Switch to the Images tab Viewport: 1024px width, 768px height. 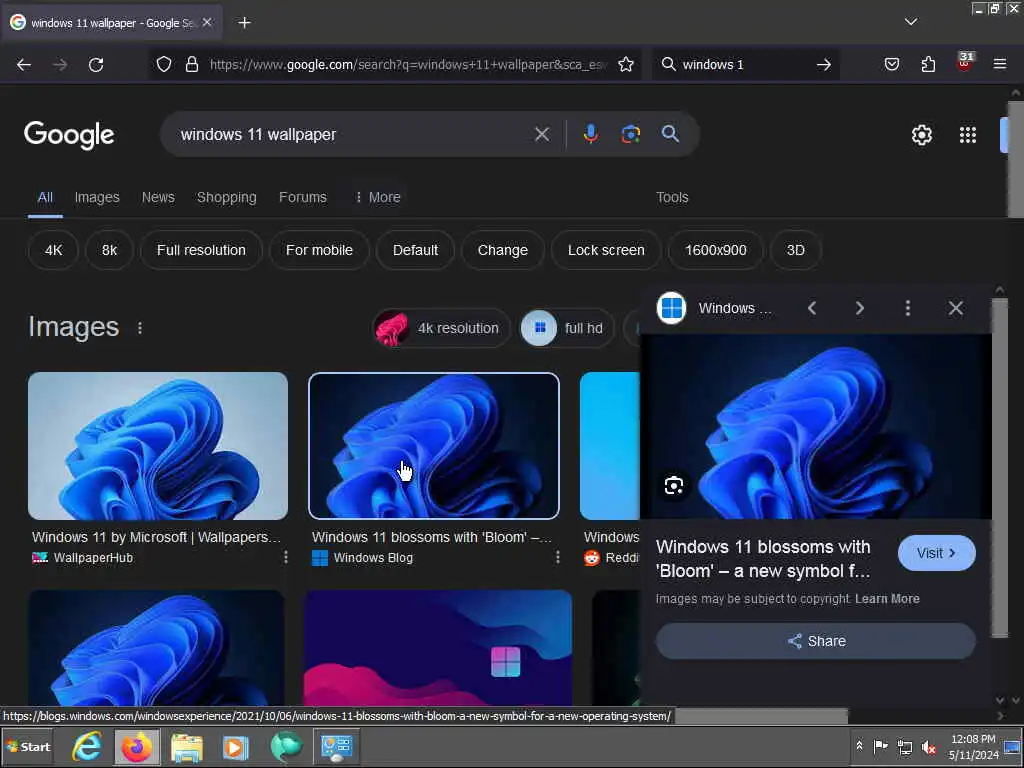pyautogui.click(x=97, y=197)
